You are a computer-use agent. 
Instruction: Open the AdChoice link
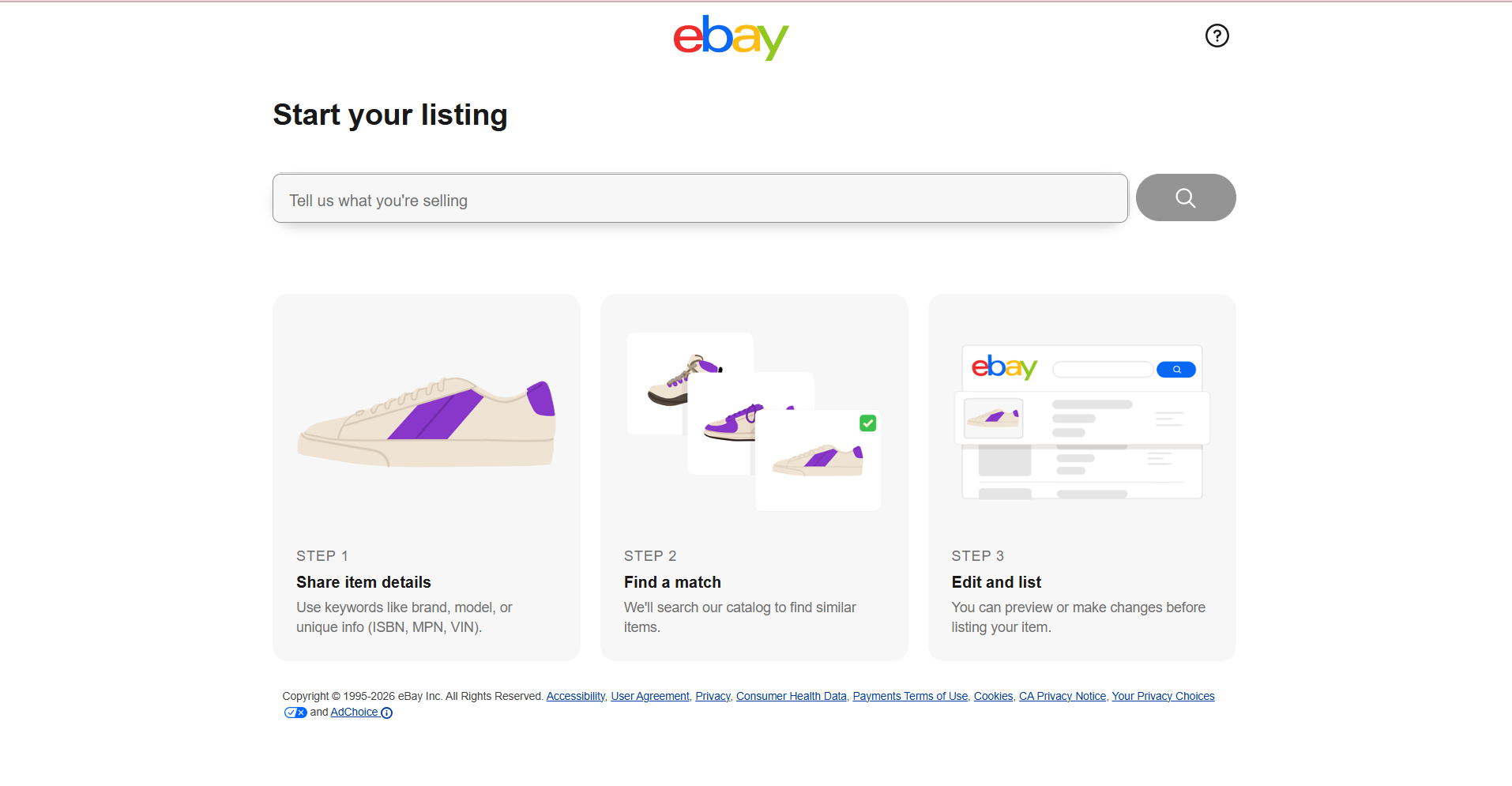click(x=354, y=712)
